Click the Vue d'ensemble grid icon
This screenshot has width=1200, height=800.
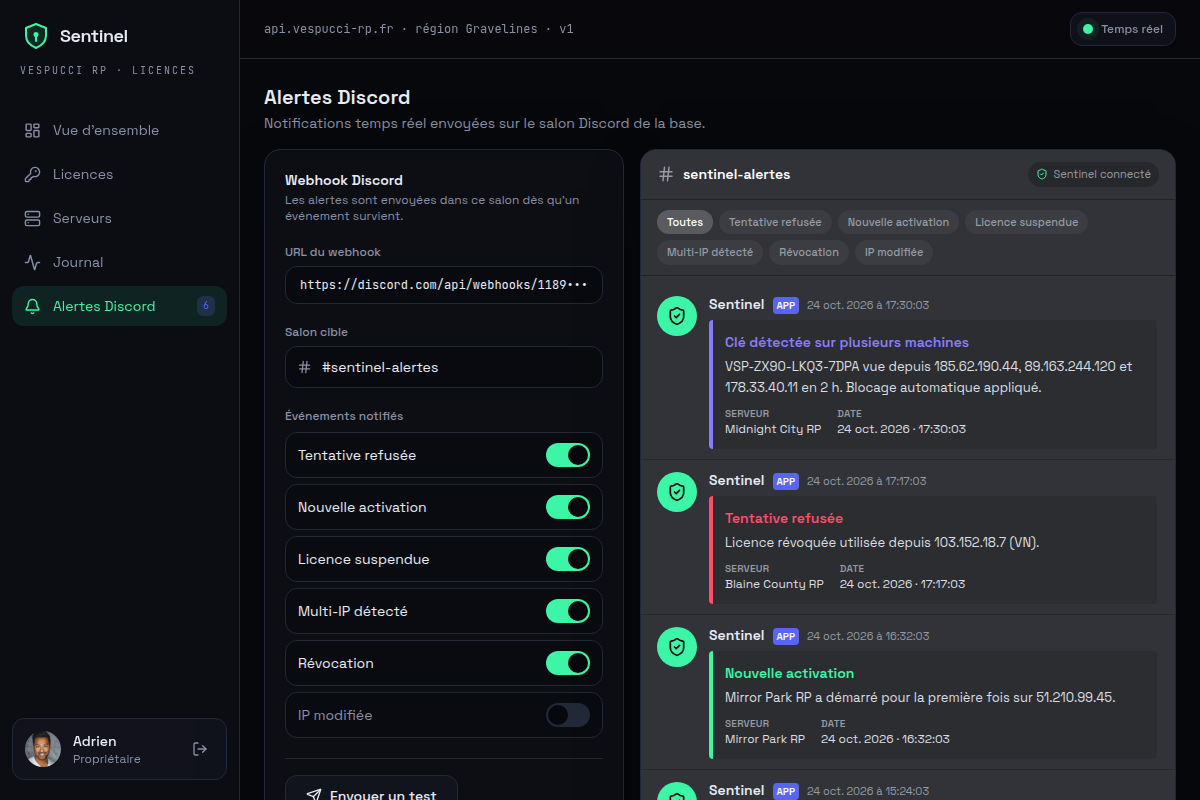[x=33, y=130]
